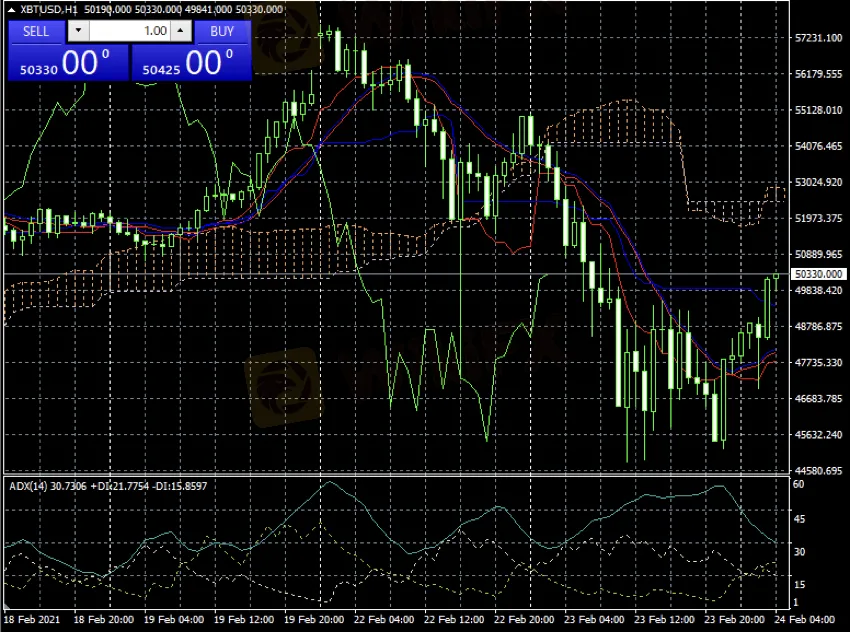This screenshot has height=632, width=850.
Task: Click the 45632.240 price scale label
Action: tap(819, 435)
